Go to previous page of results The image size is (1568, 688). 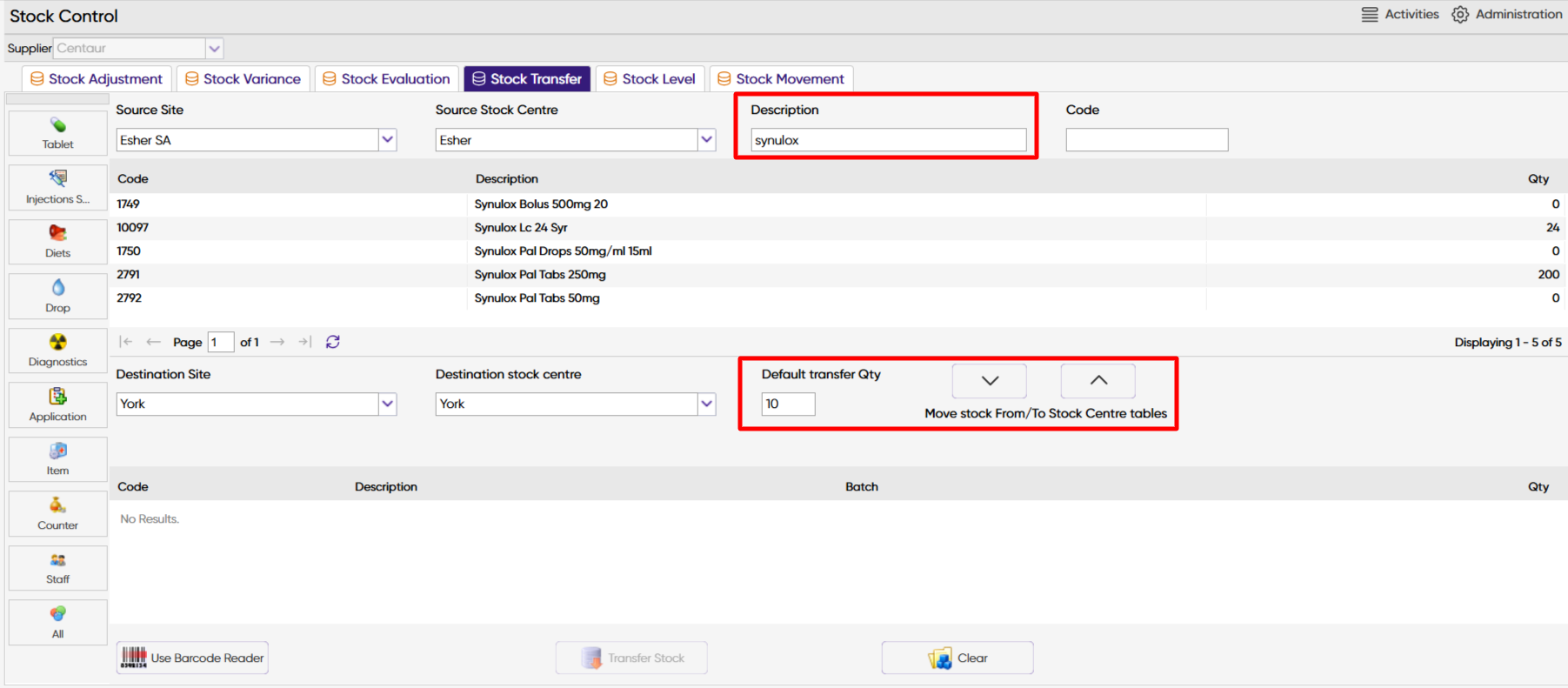click(x=153, y=342)
